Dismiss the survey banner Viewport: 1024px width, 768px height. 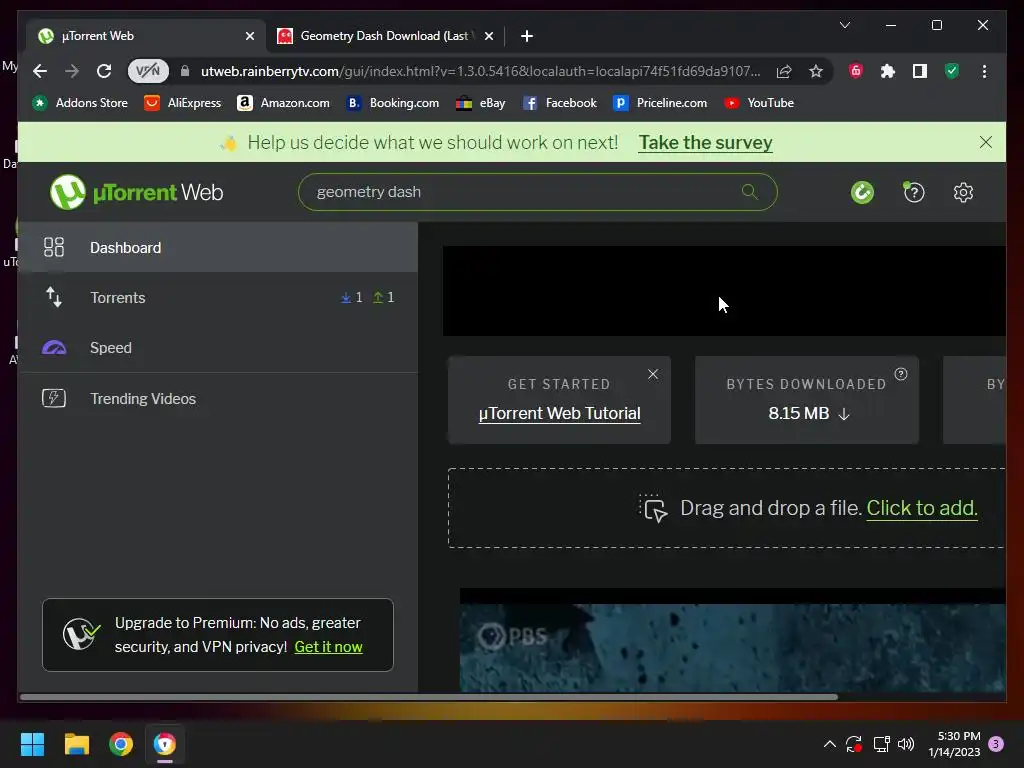click(985, 142)
